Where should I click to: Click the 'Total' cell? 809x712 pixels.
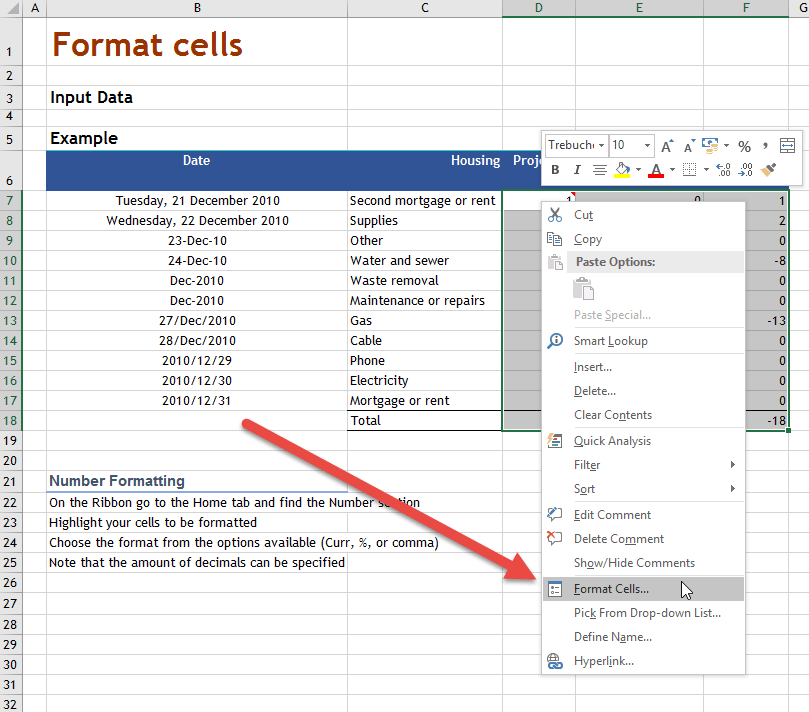(425, 420)
